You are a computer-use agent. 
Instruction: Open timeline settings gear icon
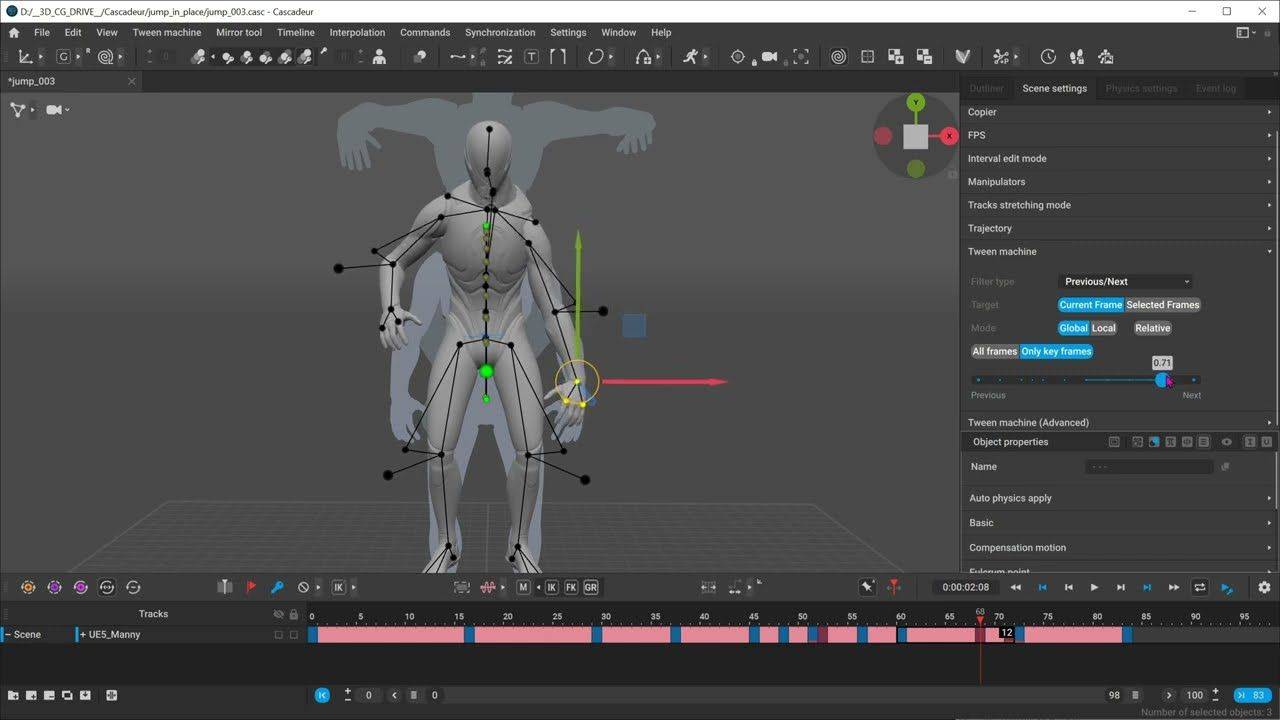[1264, 587]
